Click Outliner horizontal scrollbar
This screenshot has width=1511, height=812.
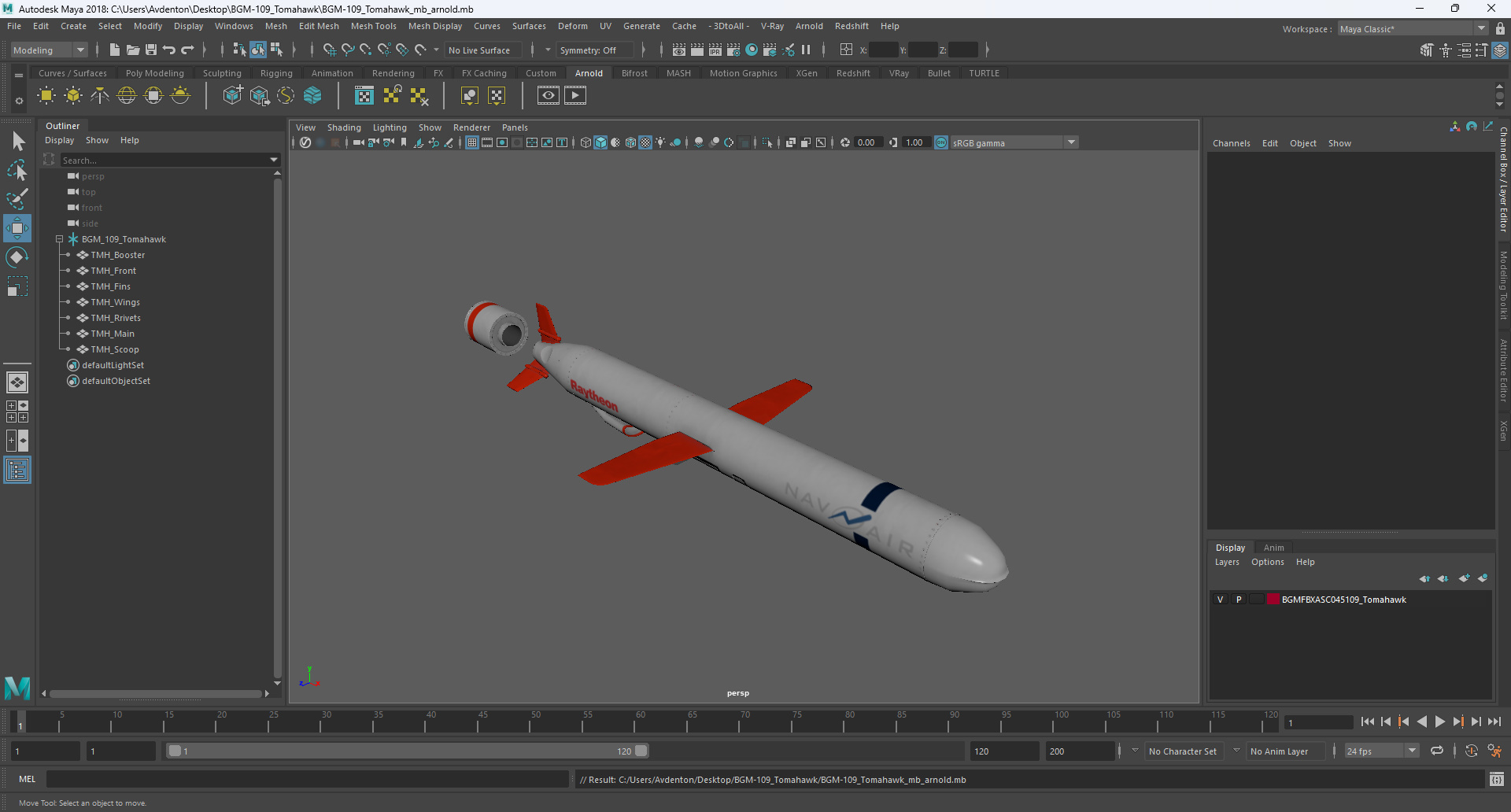coord(155,694)
